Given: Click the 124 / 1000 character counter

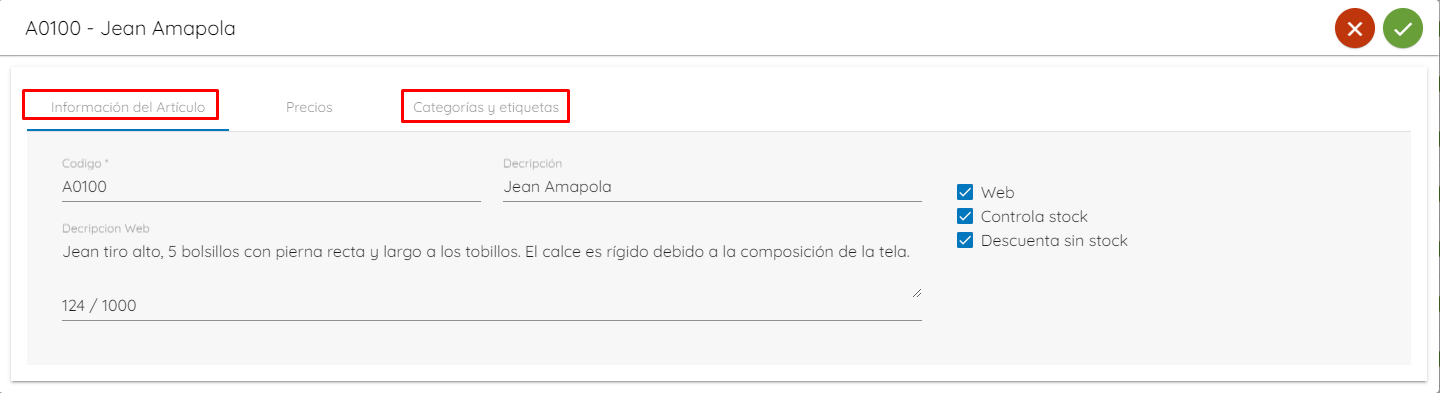Looking at the screenshot, I should click(x=99, y=306).
